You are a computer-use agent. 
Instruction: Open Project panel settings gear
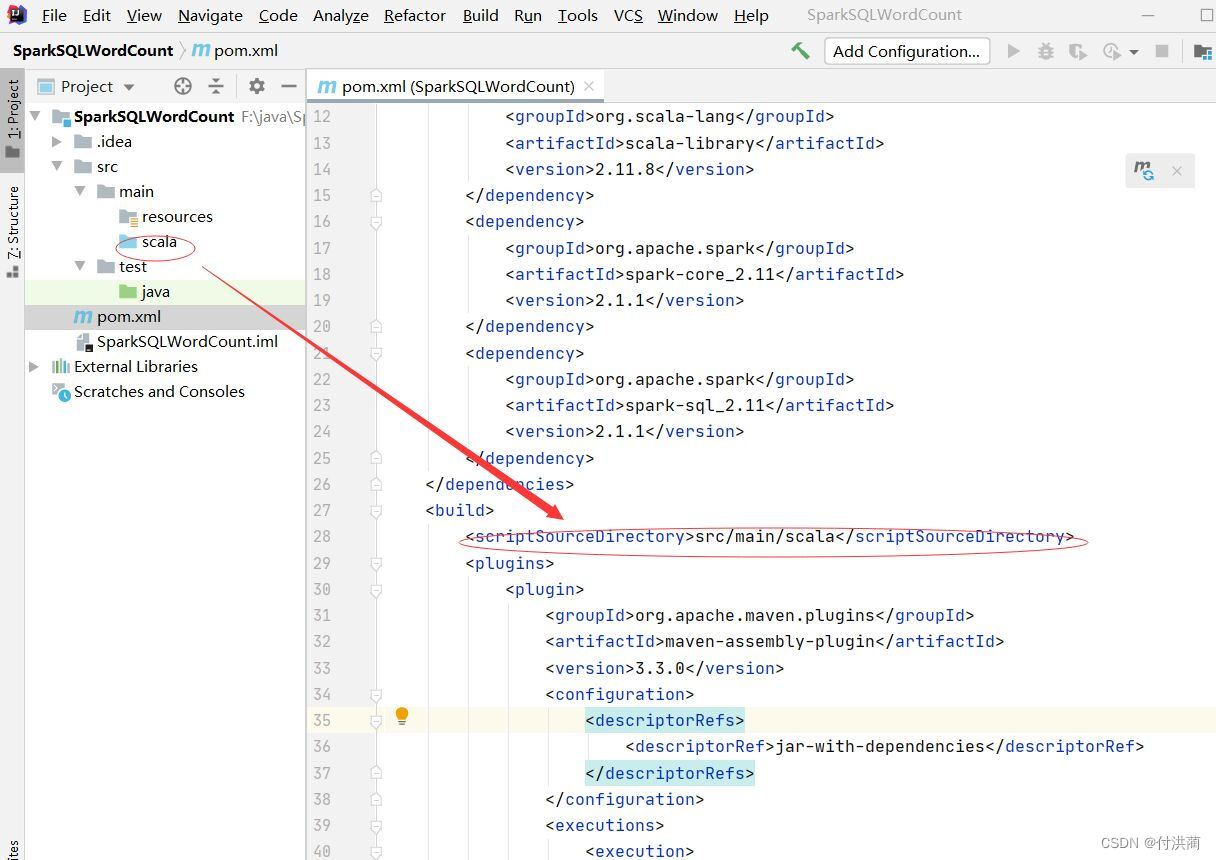pyautogui.click(x=257, y=86)
